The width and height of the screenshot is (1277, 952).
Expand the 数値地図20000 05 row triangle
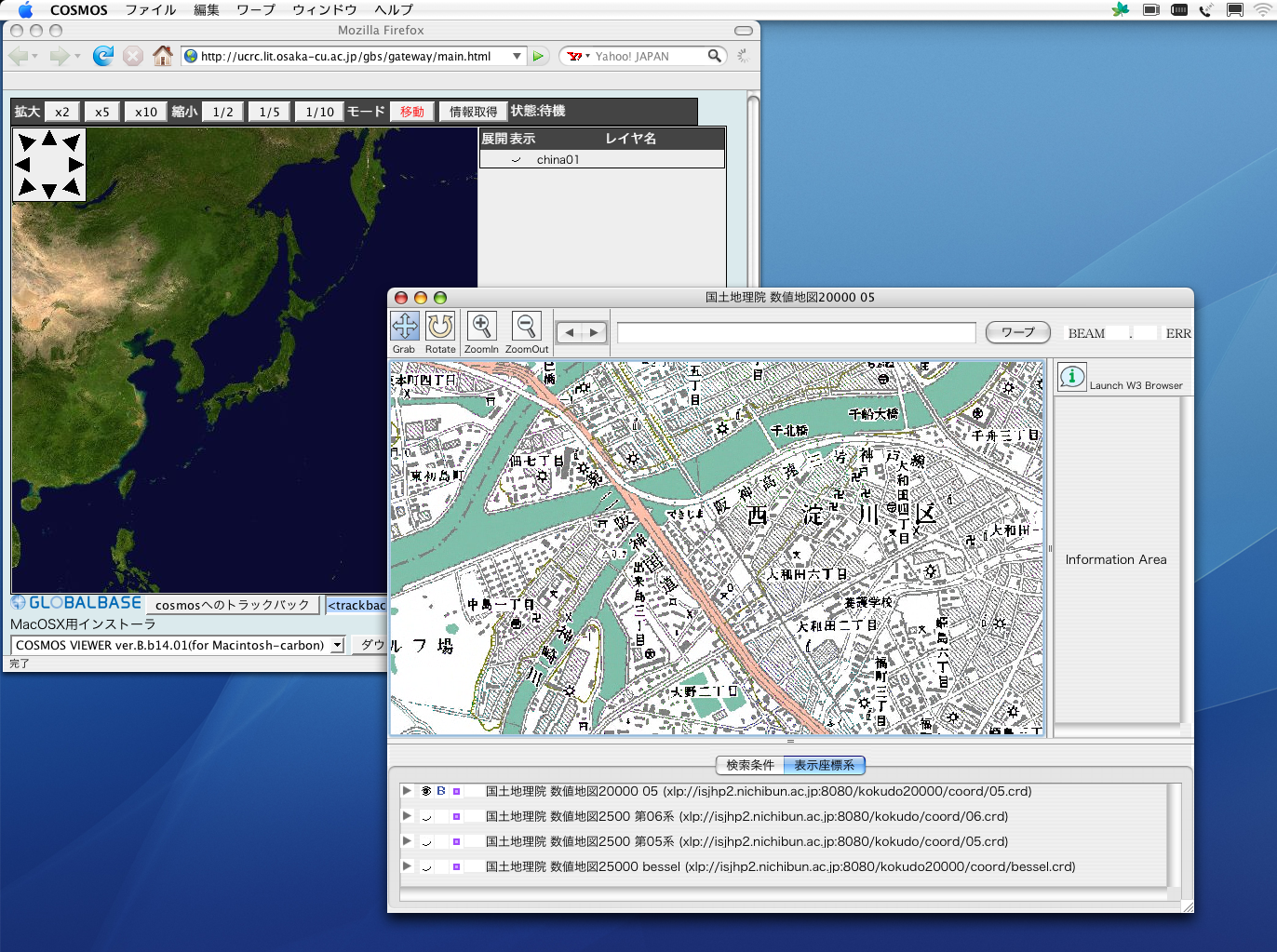(407, 790)
